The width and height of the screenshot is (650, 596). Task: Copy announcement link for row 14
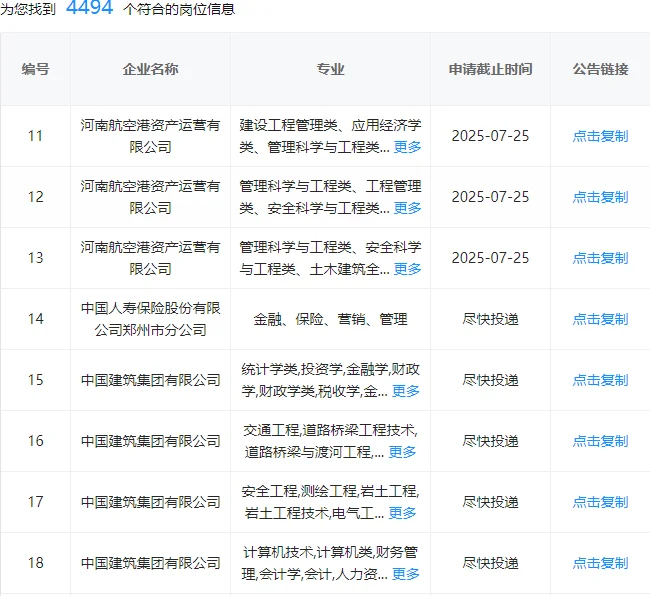(600, 319)
